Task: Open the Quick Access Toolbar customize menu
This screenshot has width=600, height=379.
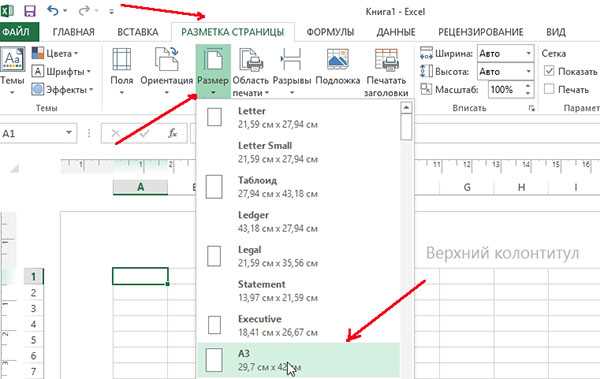Action: click(x=111, y=11)
